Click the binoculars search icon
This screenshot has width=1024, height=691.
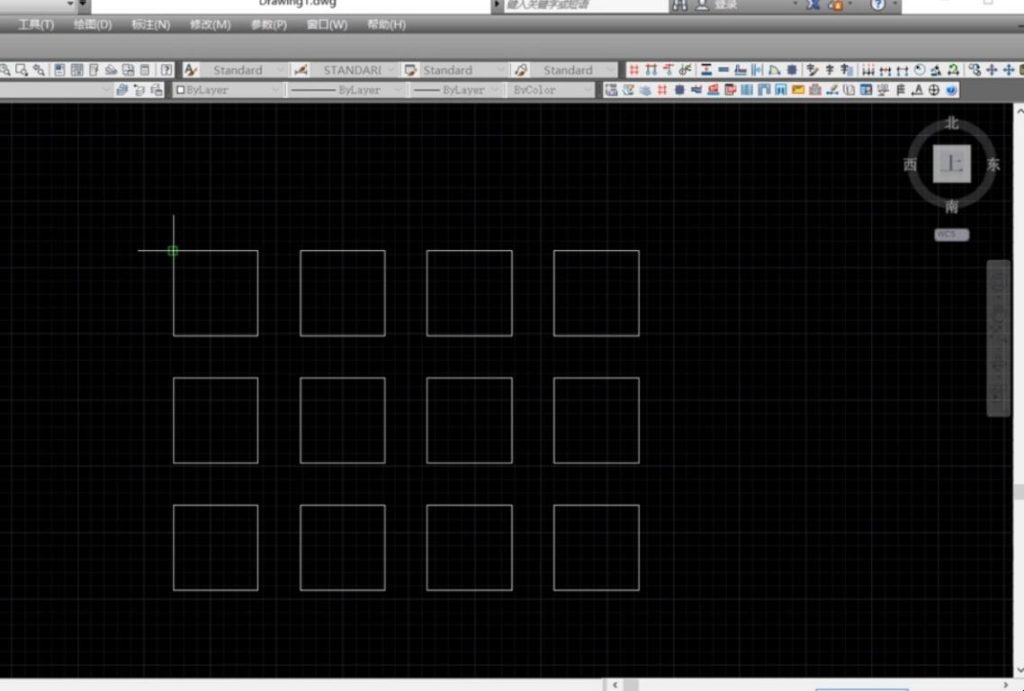[680, 5]
